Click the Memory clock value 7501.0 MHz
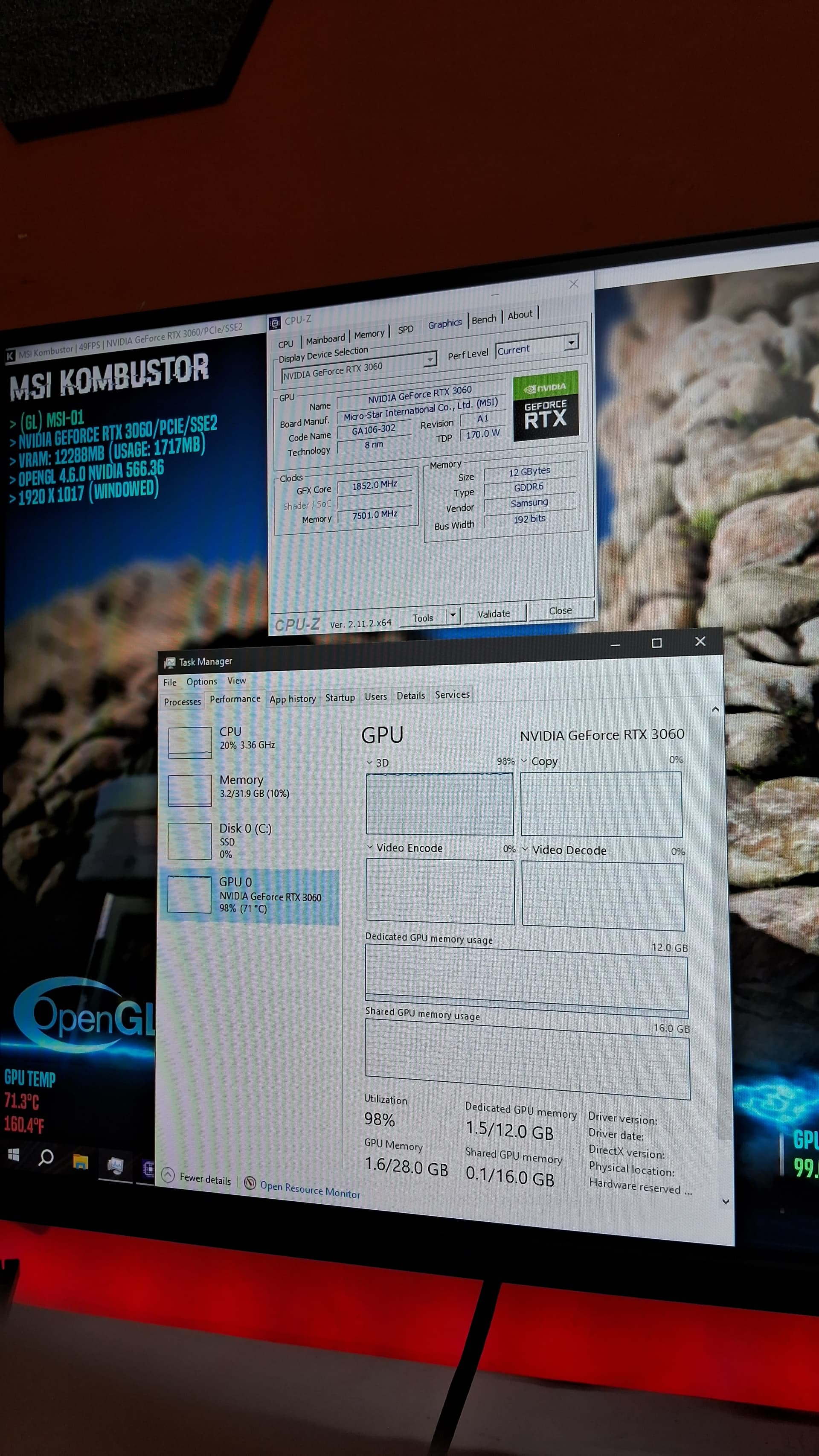This screenshot has height=1456, width=819. pos(375,514)
